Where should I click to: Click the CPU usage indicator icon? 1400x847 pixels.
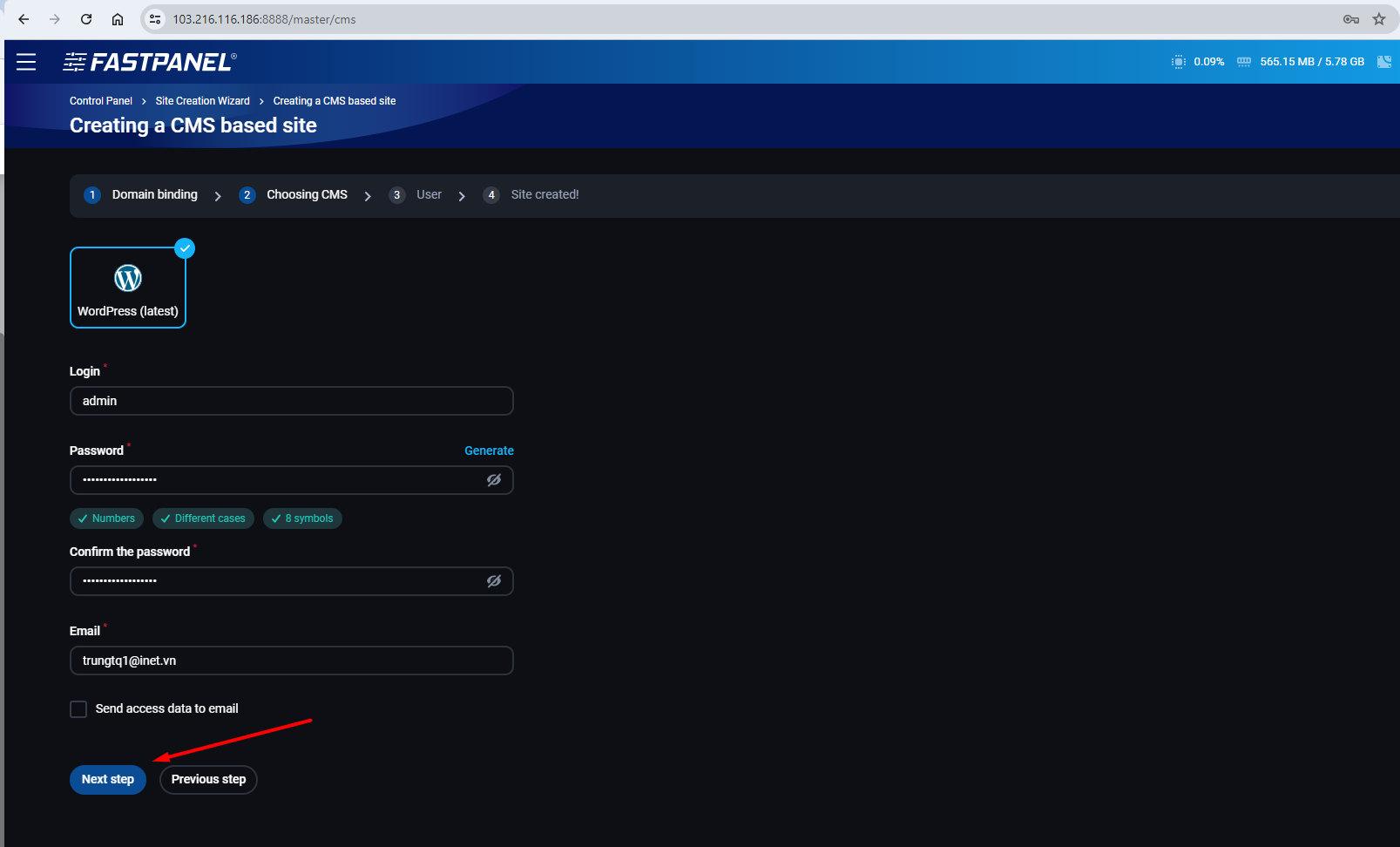pos(1179,62)
